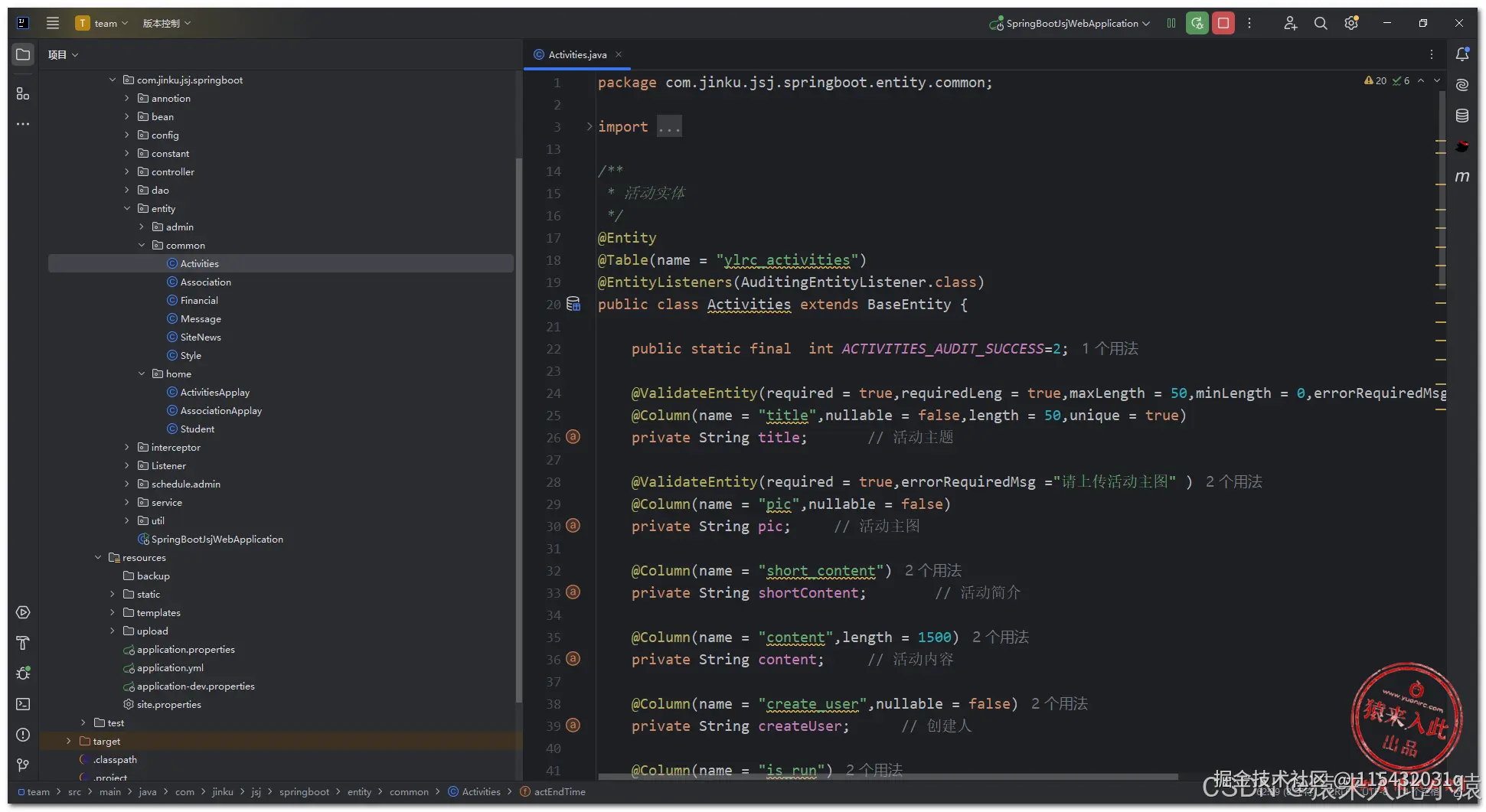Click the project tree vertical scrollbar

518,429
